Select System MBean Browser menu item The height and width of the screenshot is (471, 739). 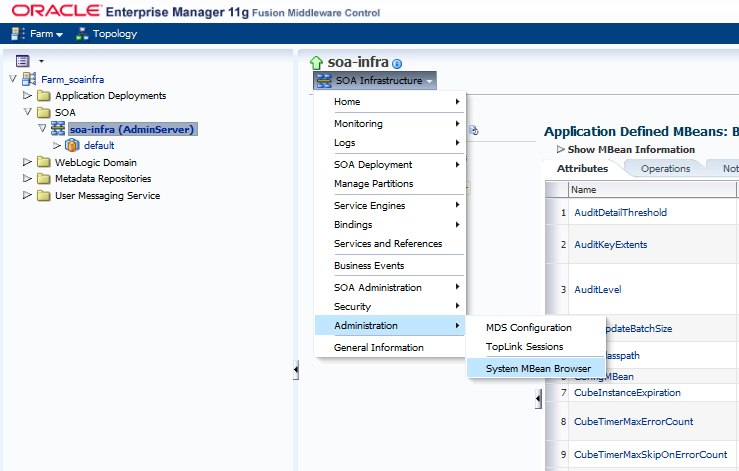pos(538,369)
